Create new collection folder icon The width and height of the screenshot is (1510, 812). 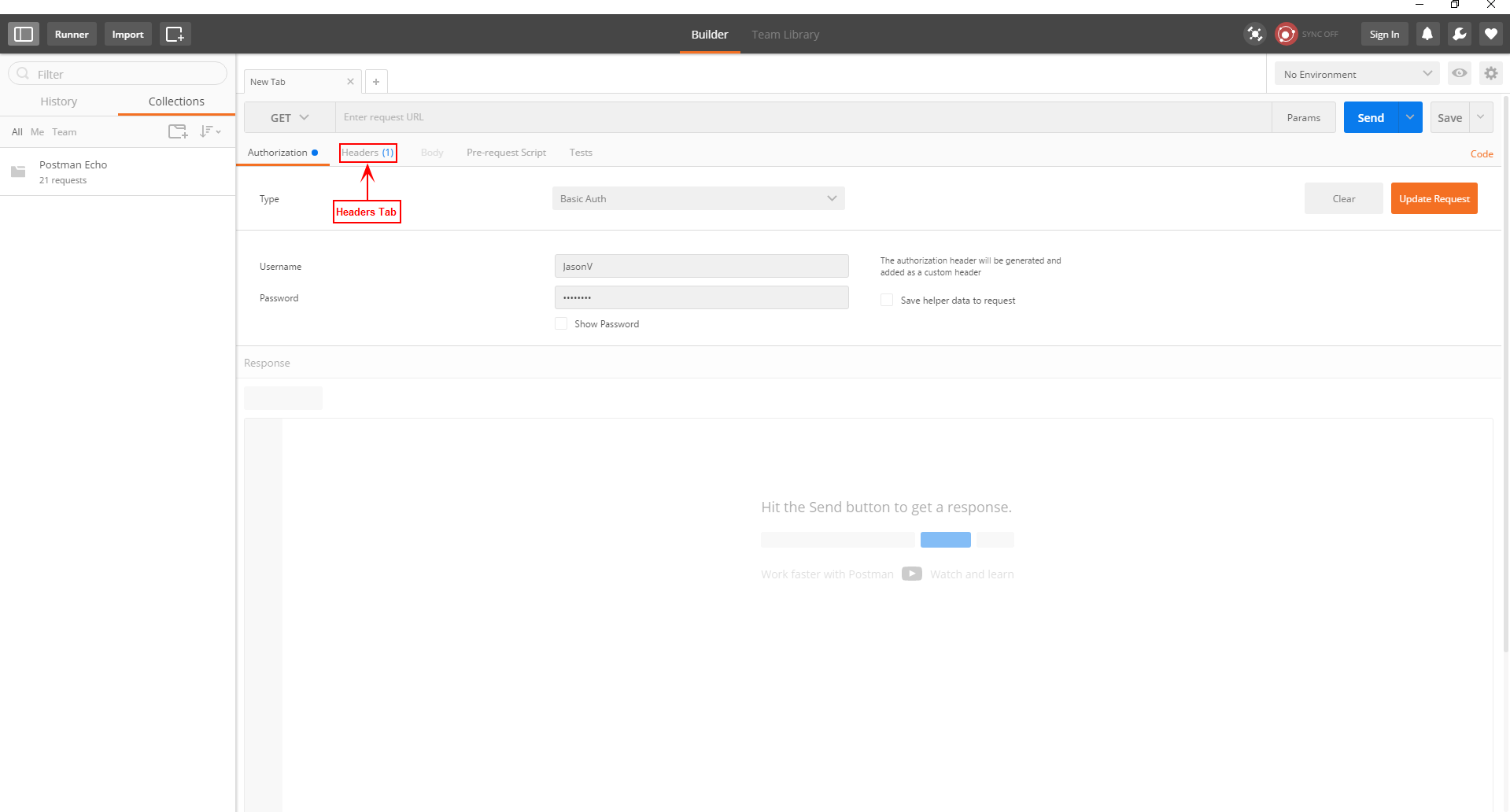(x=179, y=131)
